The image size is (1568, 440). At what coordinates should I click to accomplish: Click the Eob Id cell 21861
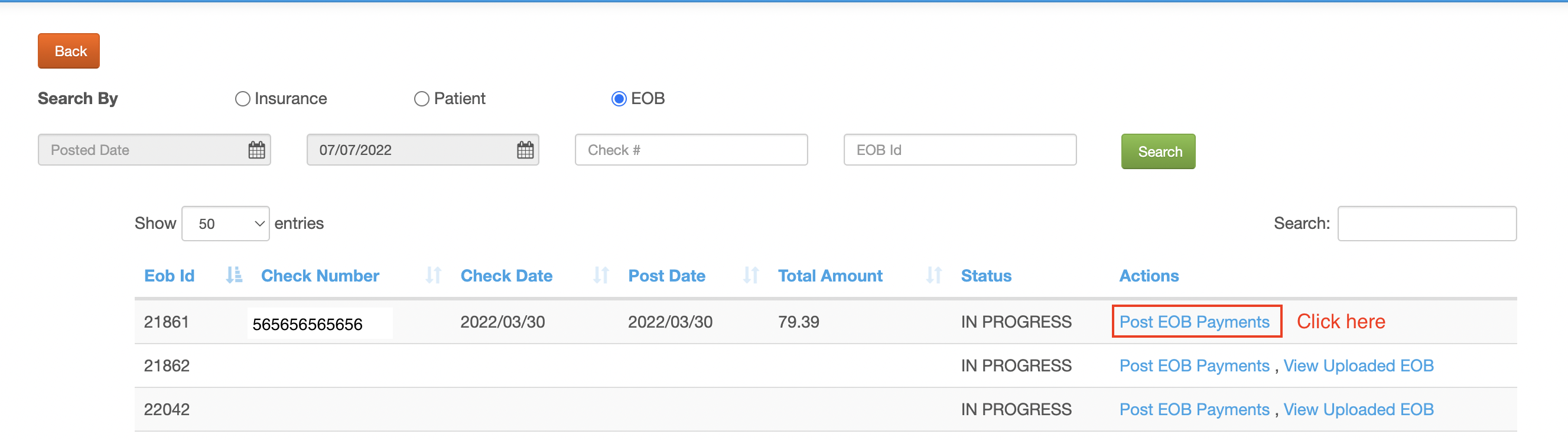pos(166,322)
